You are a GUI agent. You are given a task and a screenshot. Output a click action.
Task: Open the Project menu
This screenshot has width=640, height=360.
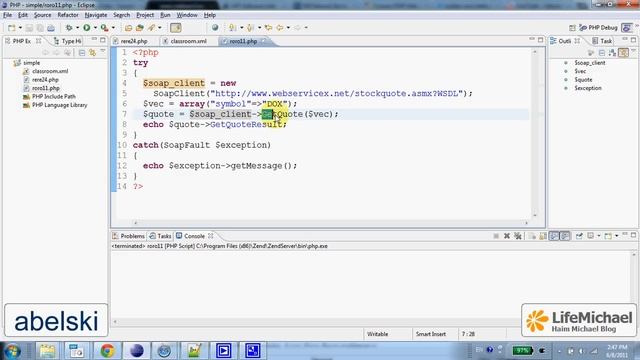click(145, 15)
